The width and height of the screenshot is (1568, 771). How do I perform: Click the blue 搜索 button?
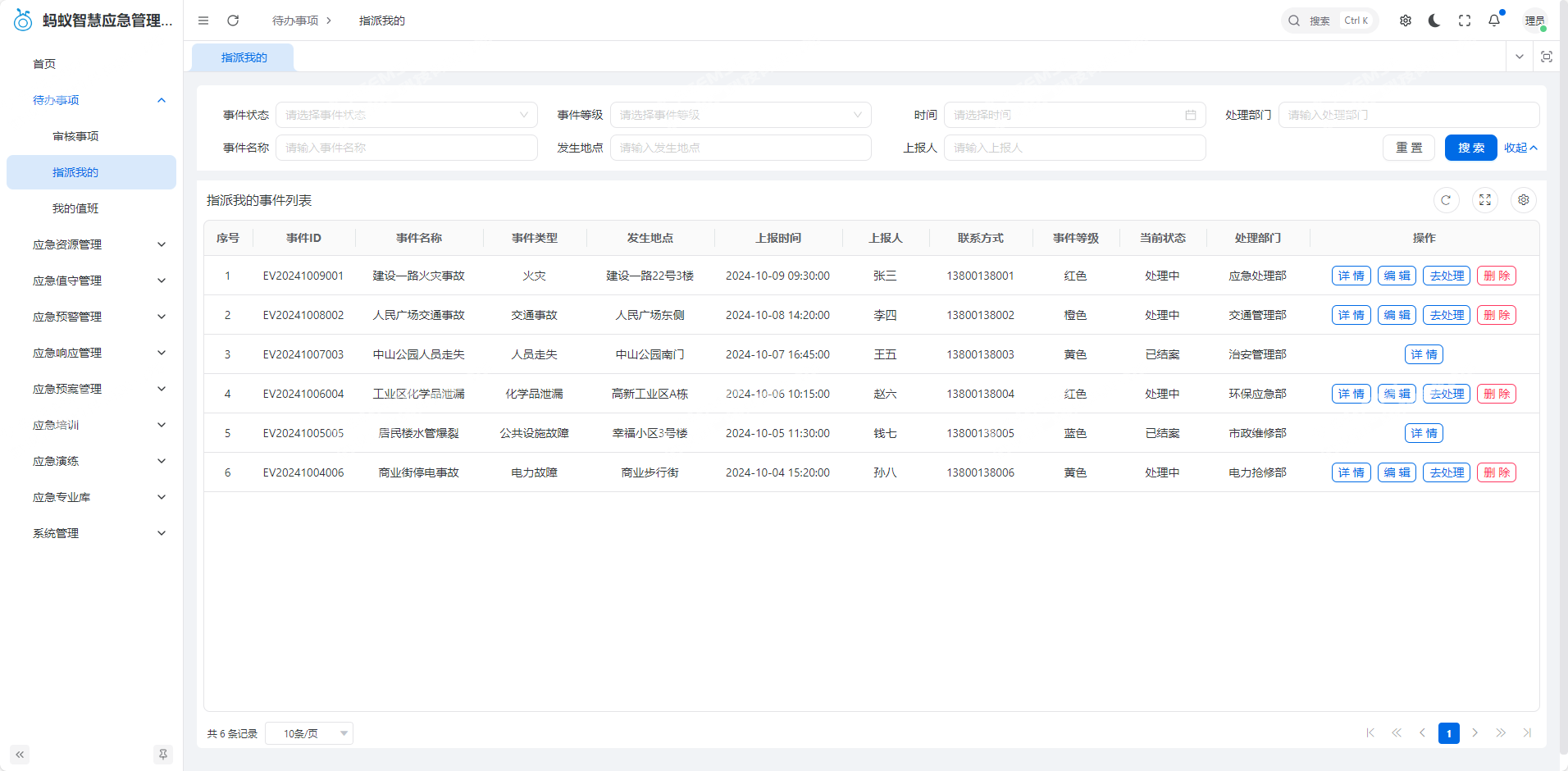[1470, 148]
